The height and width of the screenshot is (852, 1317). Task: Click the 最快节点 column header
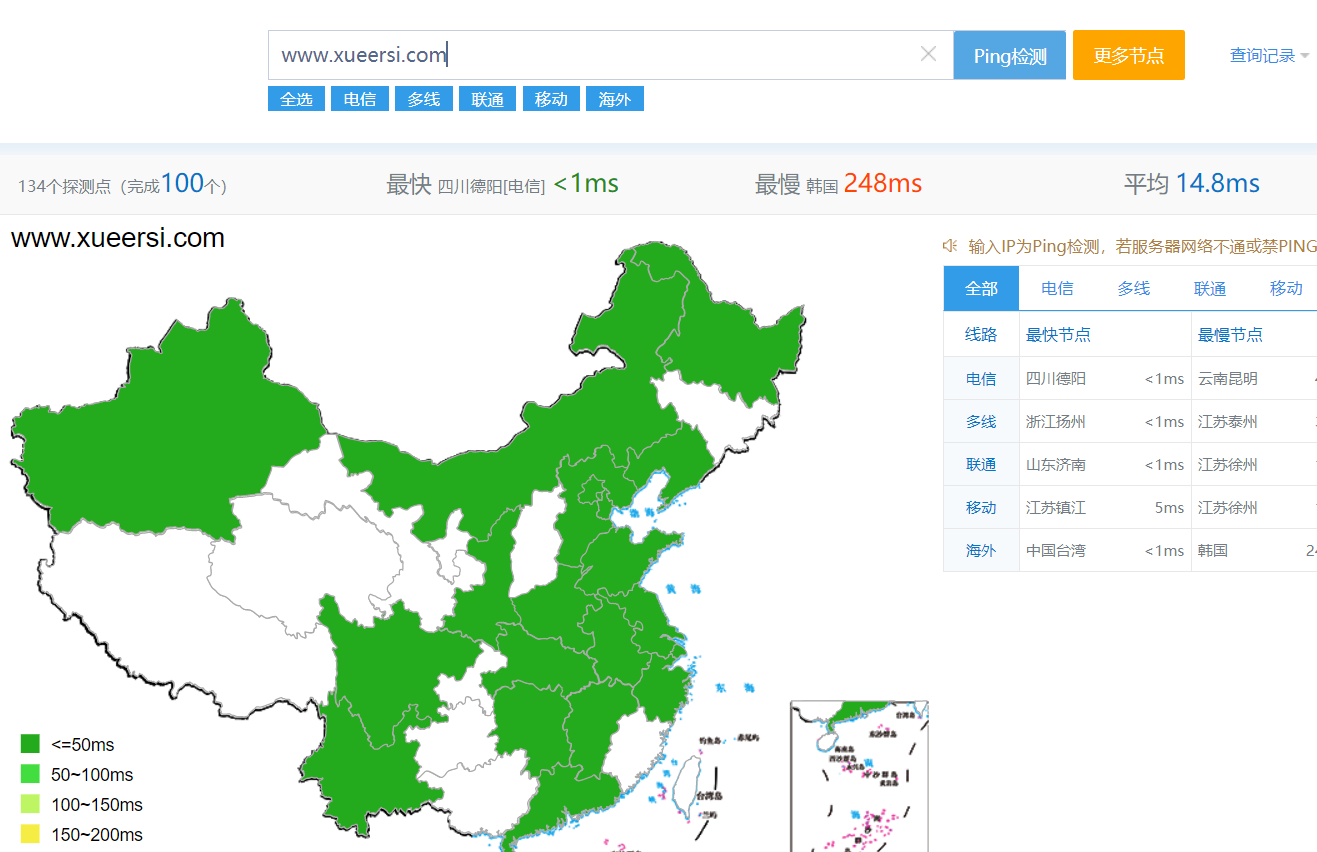[x=1058, y=335]
